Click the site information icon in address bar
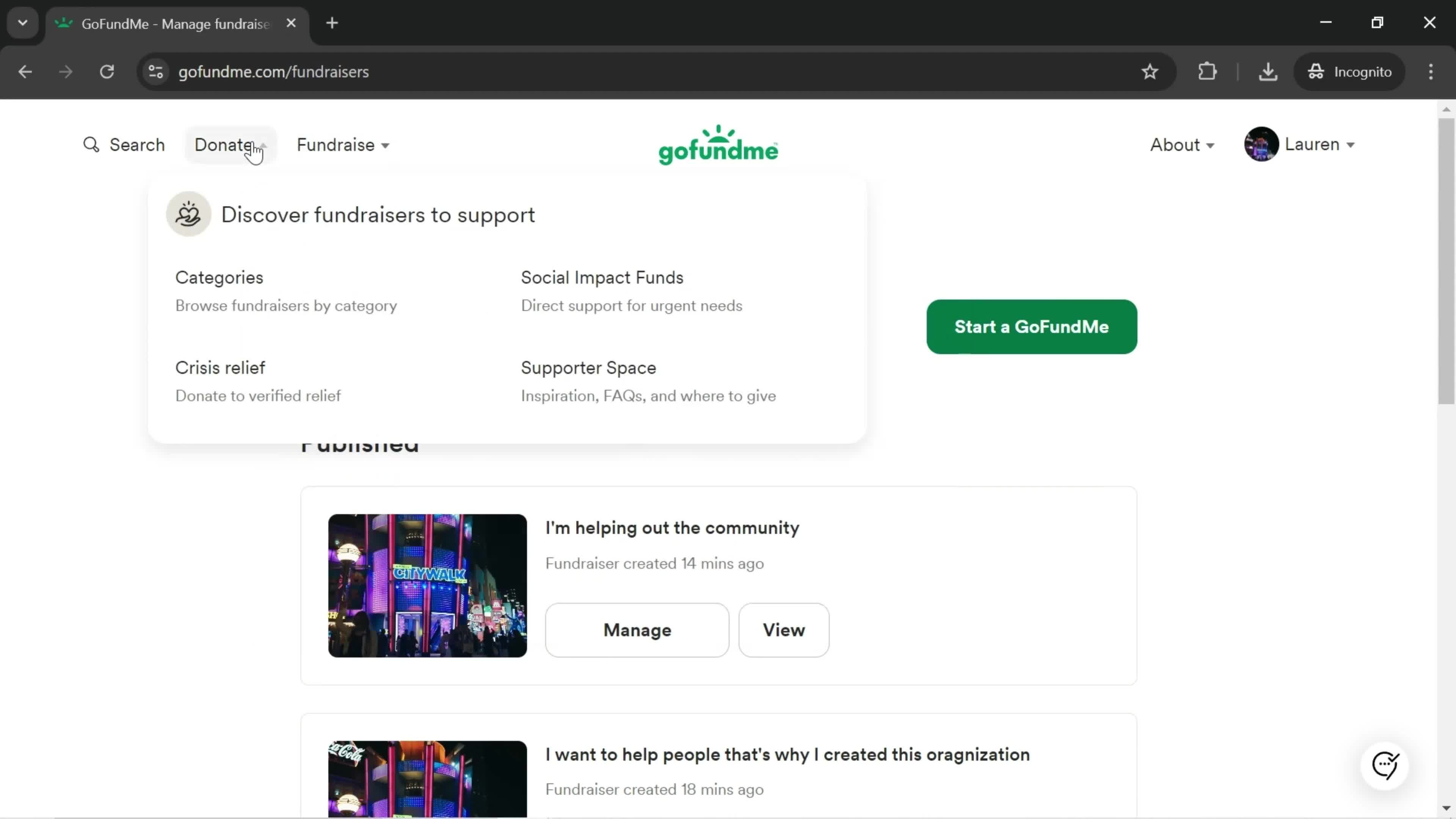This screenshot has width=1456, height=819. (155, 71)
